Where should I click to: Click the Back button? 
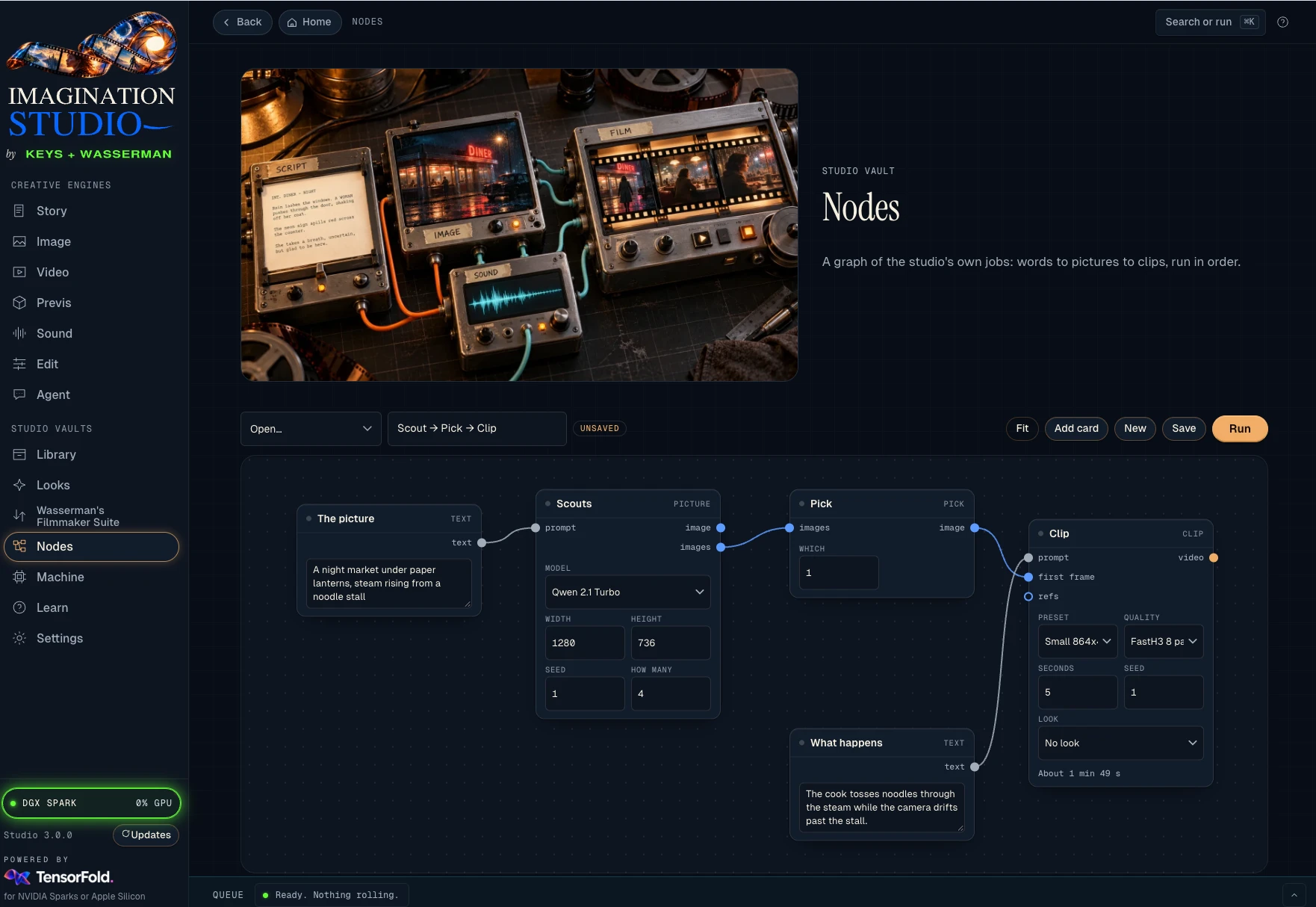click(x=243, y=22)
